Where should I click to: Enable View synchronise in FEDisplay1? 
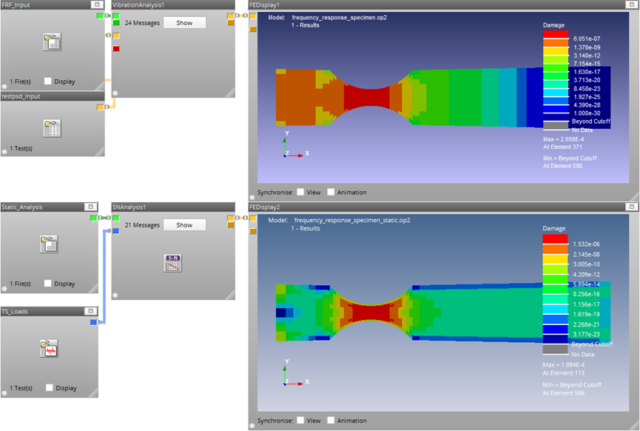point(300,192)
